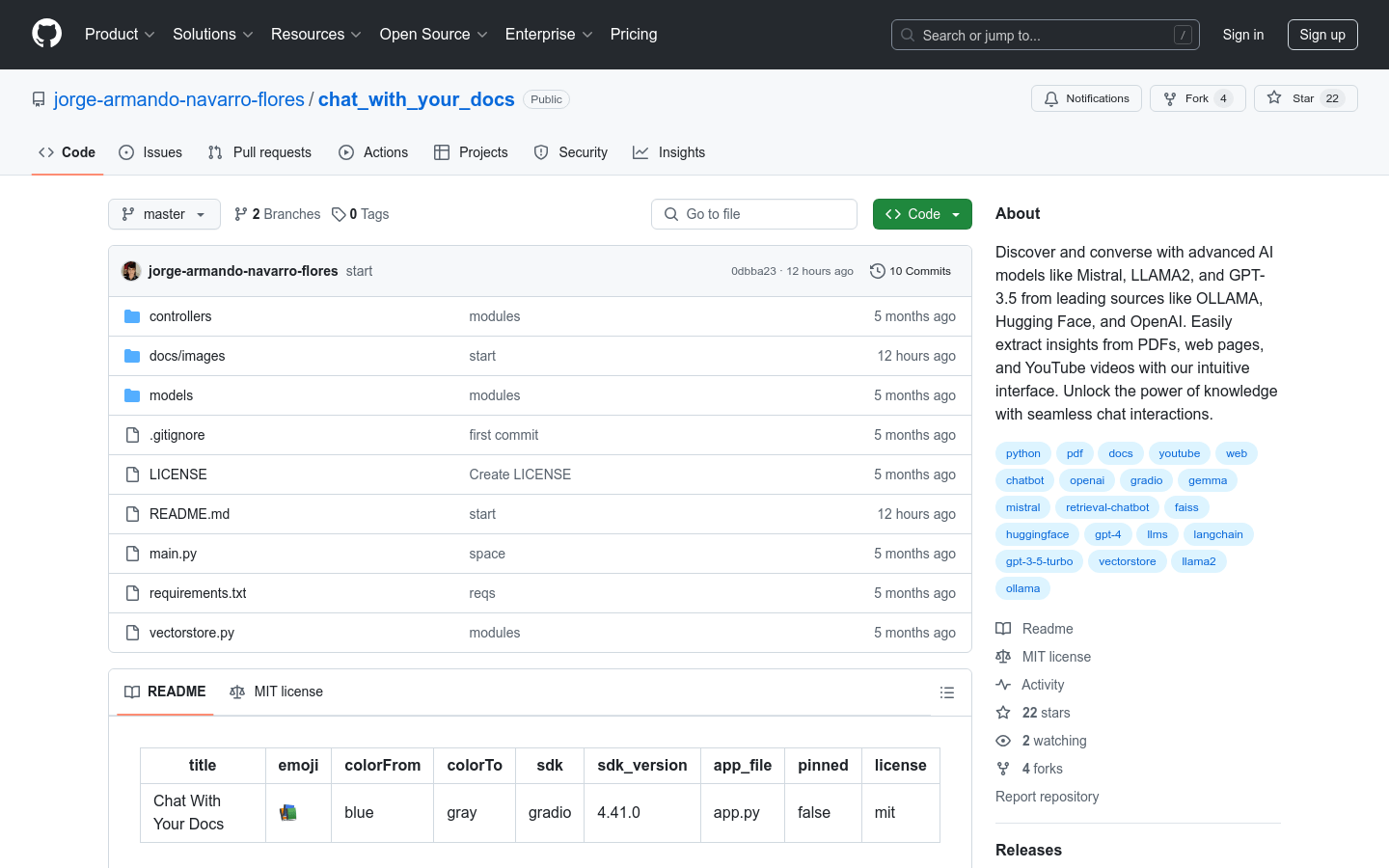Click the 'first commit' commit message

pyautogui.click(x=504, y=435)
